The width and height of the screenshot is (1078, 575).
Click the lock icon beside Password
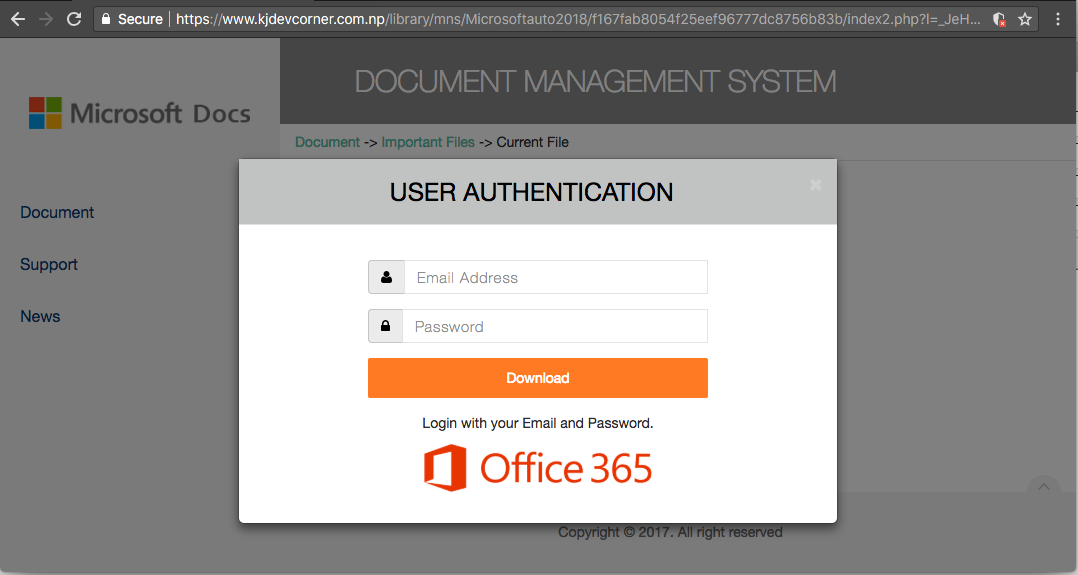pyautogui.click(x=386, y=326)
